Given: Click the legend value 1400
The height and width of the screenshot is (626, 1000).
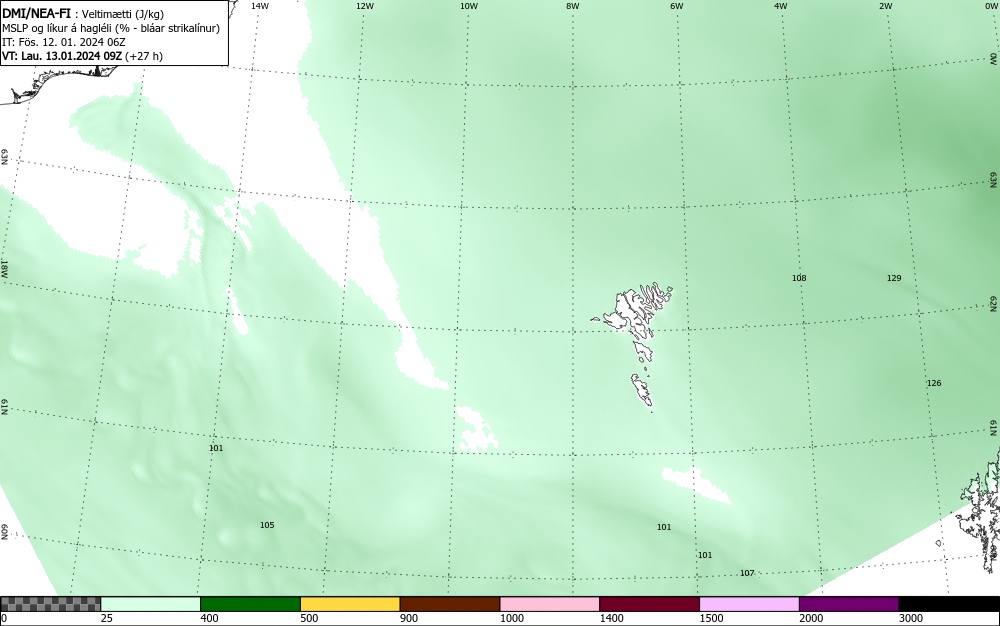Looking at the screenshot, I should coord(612,618).
